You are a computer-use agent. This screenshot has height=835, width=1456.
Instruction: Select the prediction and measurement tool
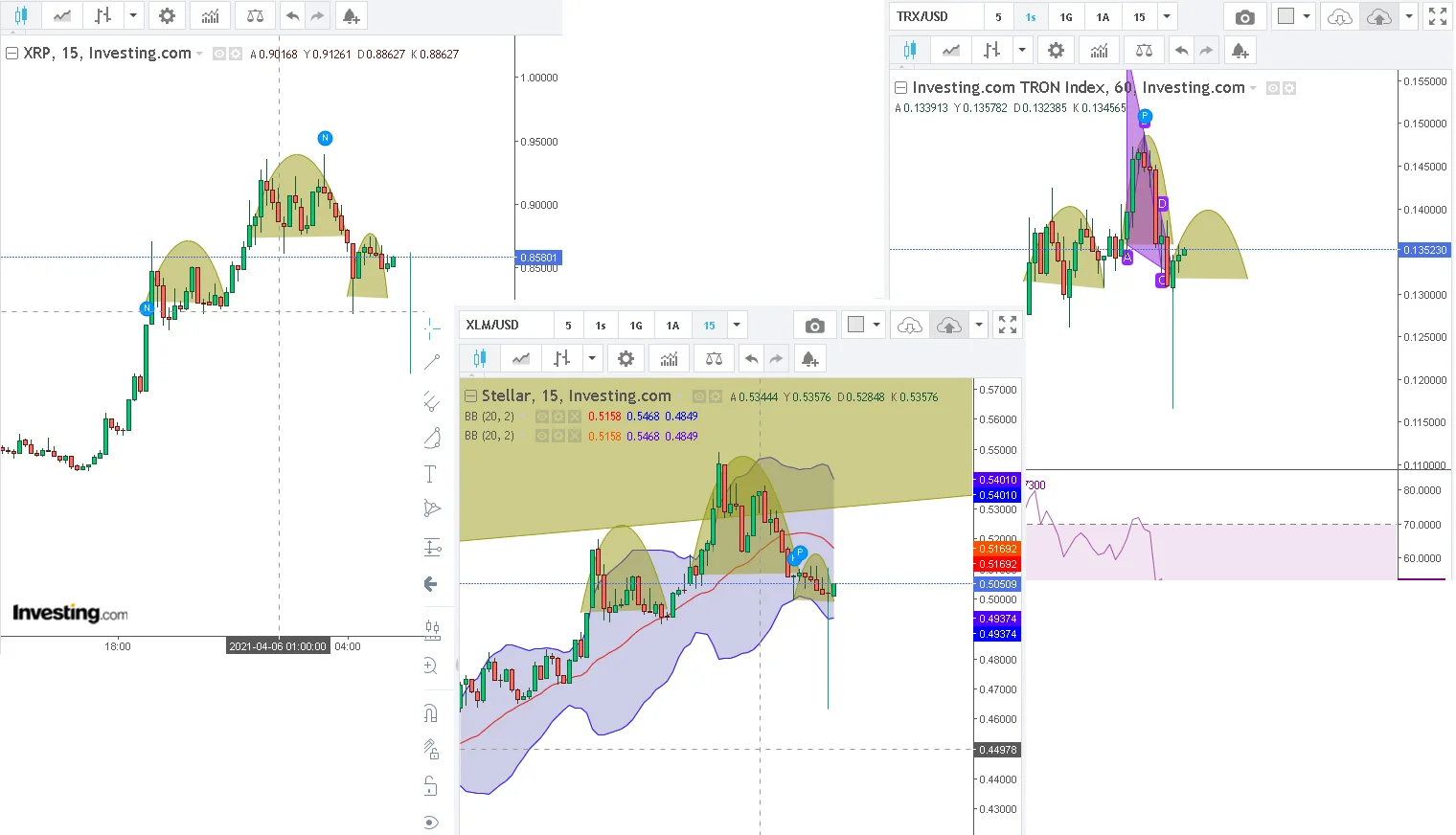432,547
